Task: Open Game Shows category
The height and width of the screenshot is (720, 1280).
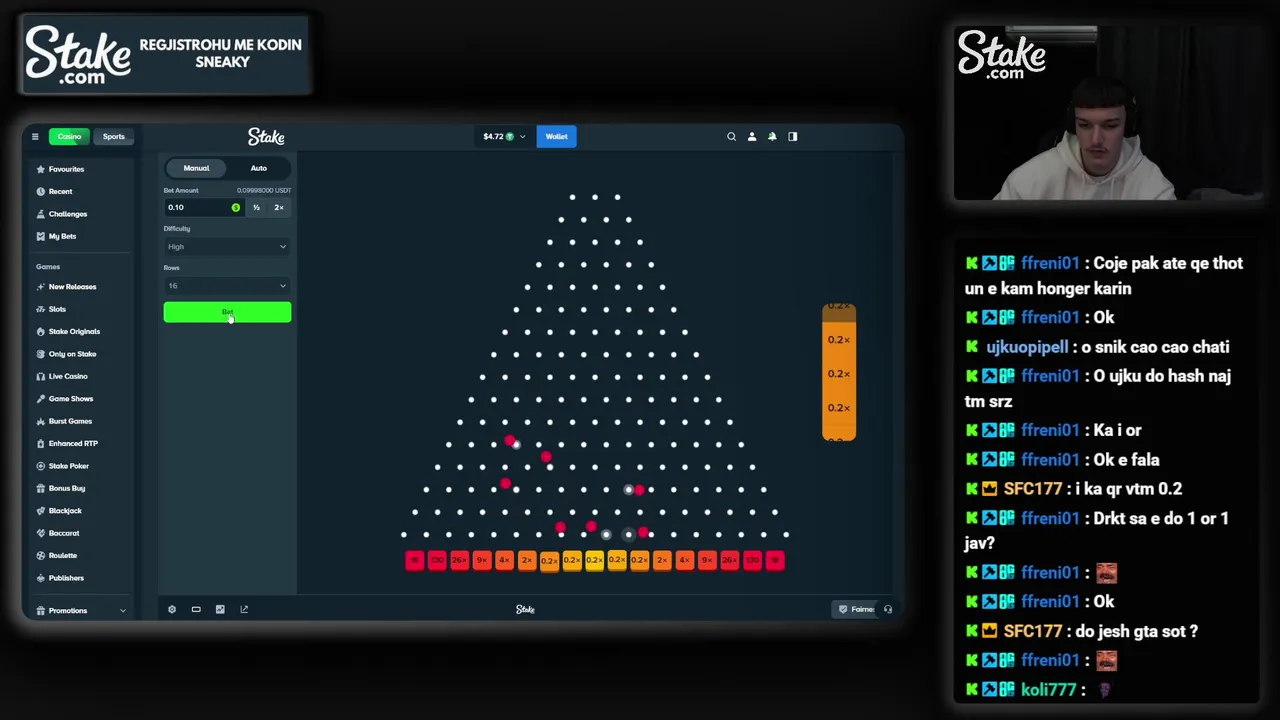Action: tap(70, 399)
